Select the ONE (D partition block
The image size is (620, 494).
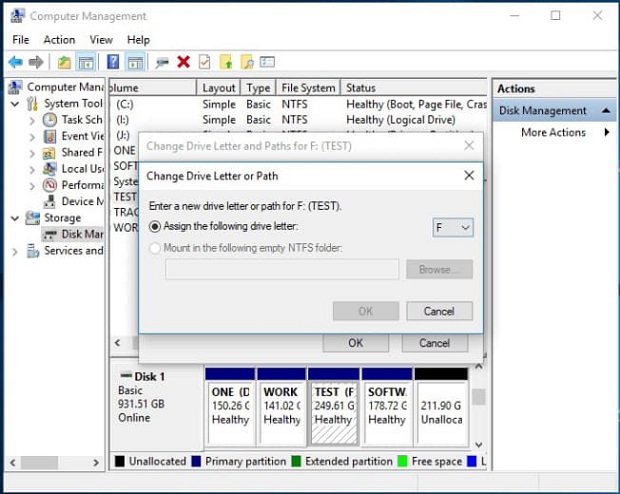[230, 407]
